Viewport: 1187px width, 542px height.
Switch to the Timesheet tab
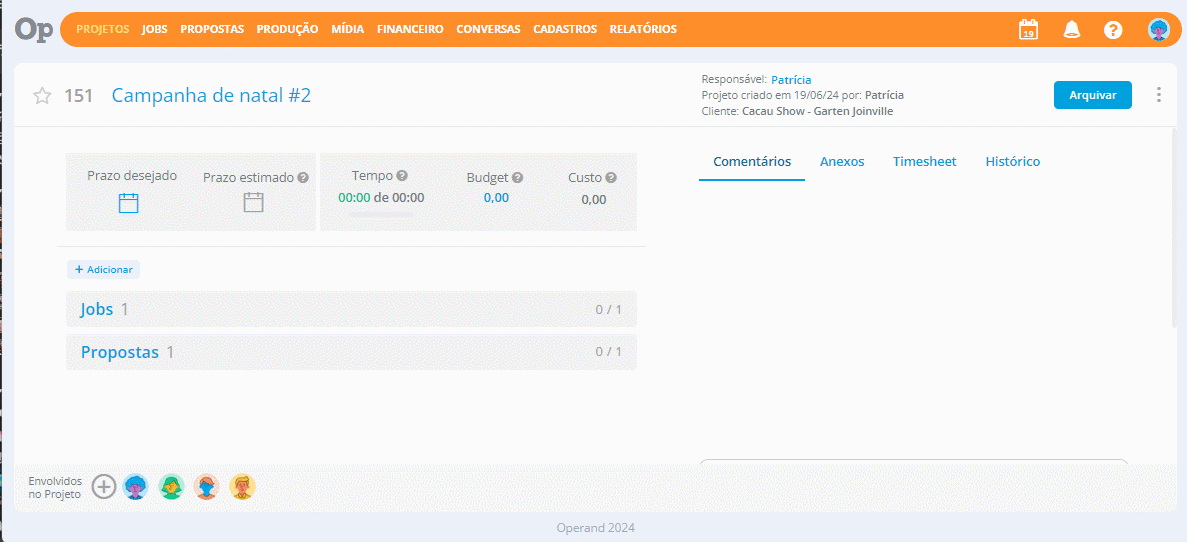click(x=924, y=161)
